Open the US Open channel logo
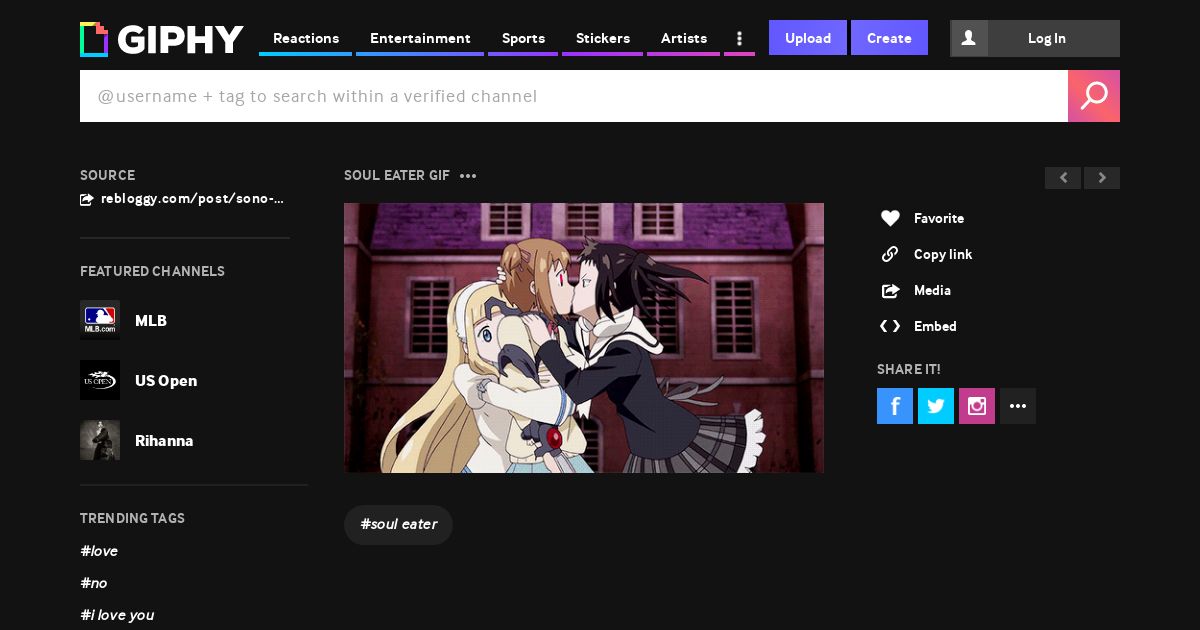 (100, 380)
